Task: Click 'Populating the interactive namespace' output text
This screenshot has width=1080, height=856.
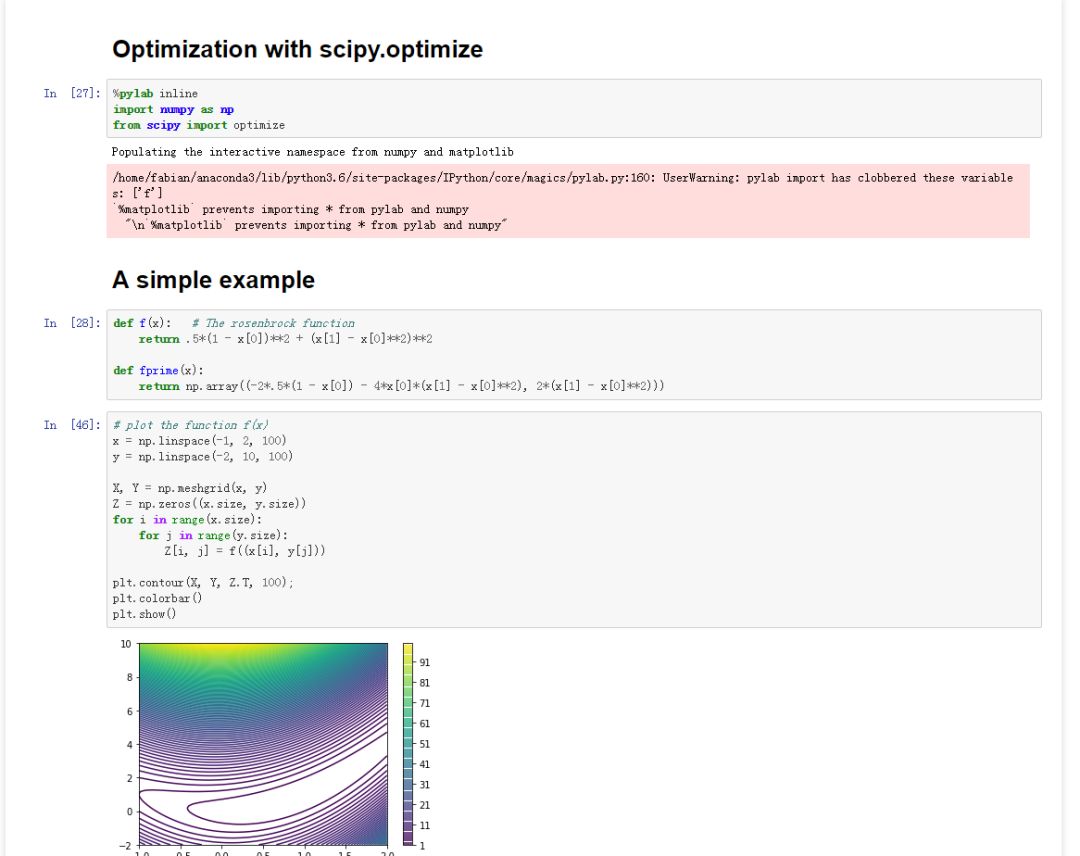Action: (x=313, y=152)
